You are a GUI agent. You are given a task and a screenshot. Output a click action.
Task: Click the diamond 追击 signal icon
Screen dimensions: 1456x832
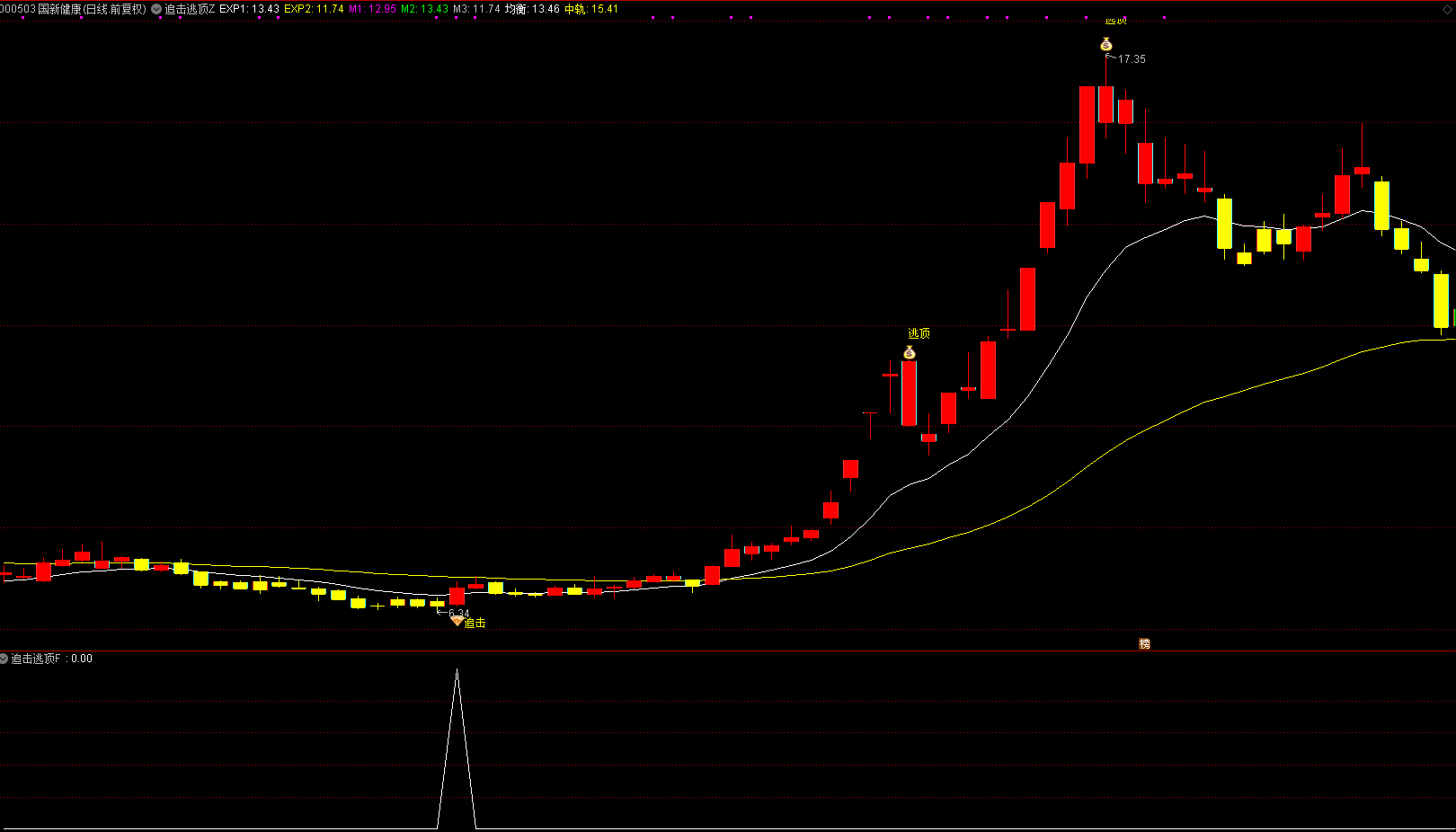(457, 621)
